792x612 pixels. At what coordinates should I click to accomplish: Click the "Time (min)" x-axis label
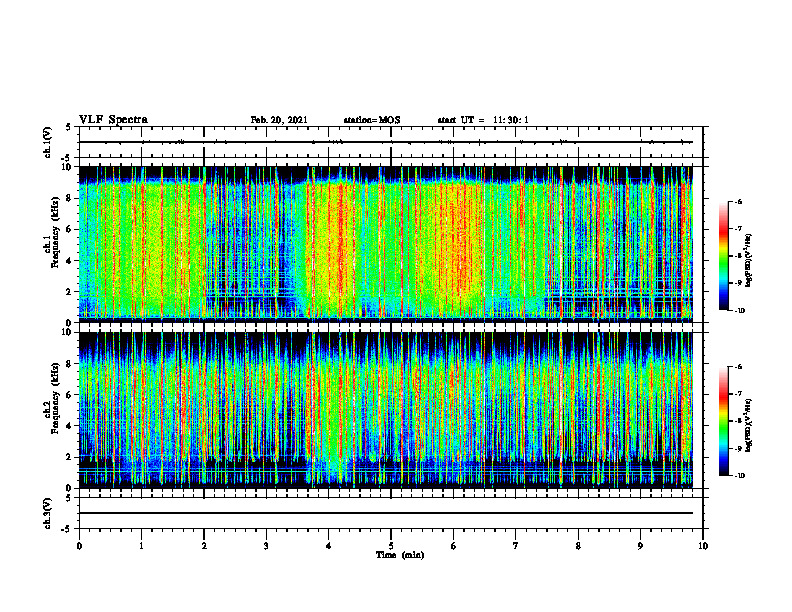(400, 555)
